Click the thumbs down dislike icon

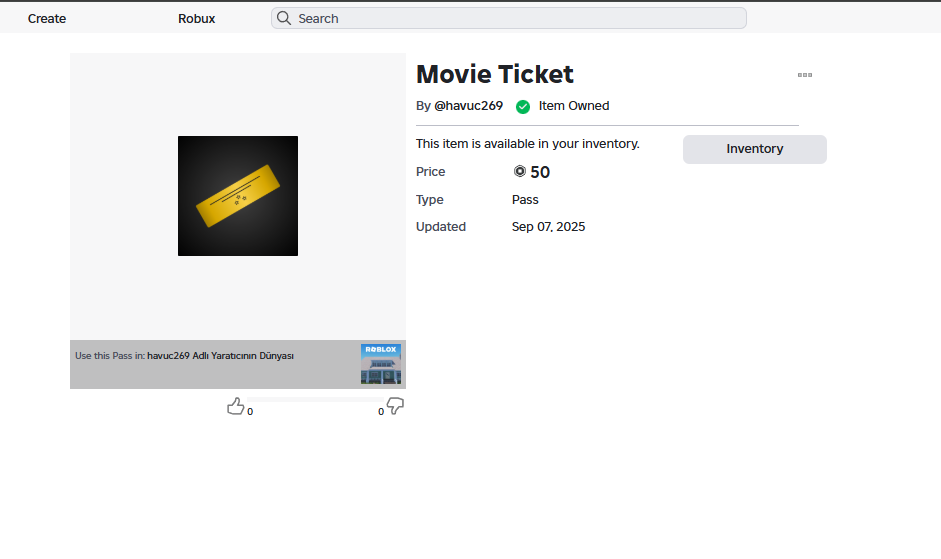[395, 406]
